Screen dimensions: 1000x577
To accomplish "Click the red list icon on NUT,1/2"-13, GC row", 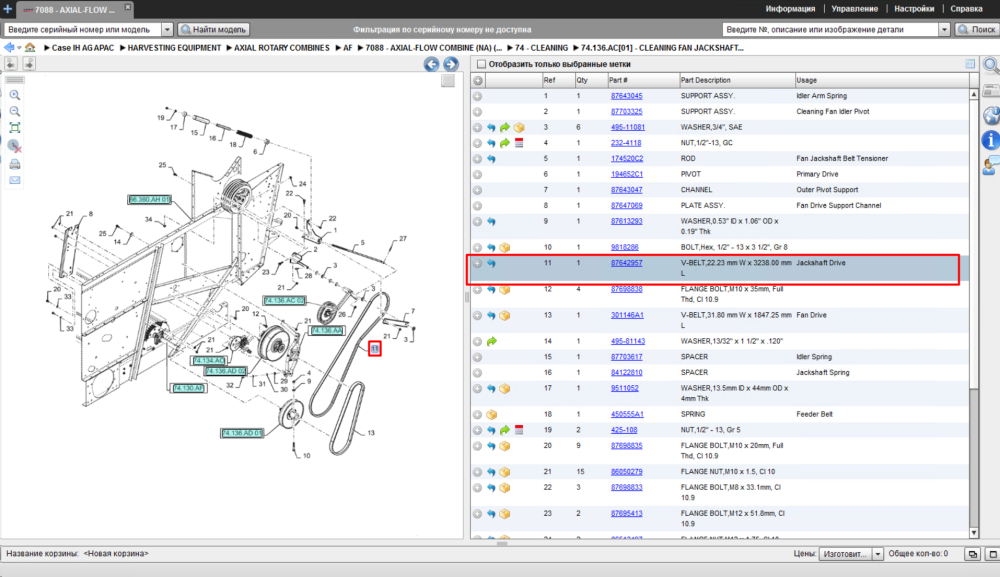I will tap(519, 143).
